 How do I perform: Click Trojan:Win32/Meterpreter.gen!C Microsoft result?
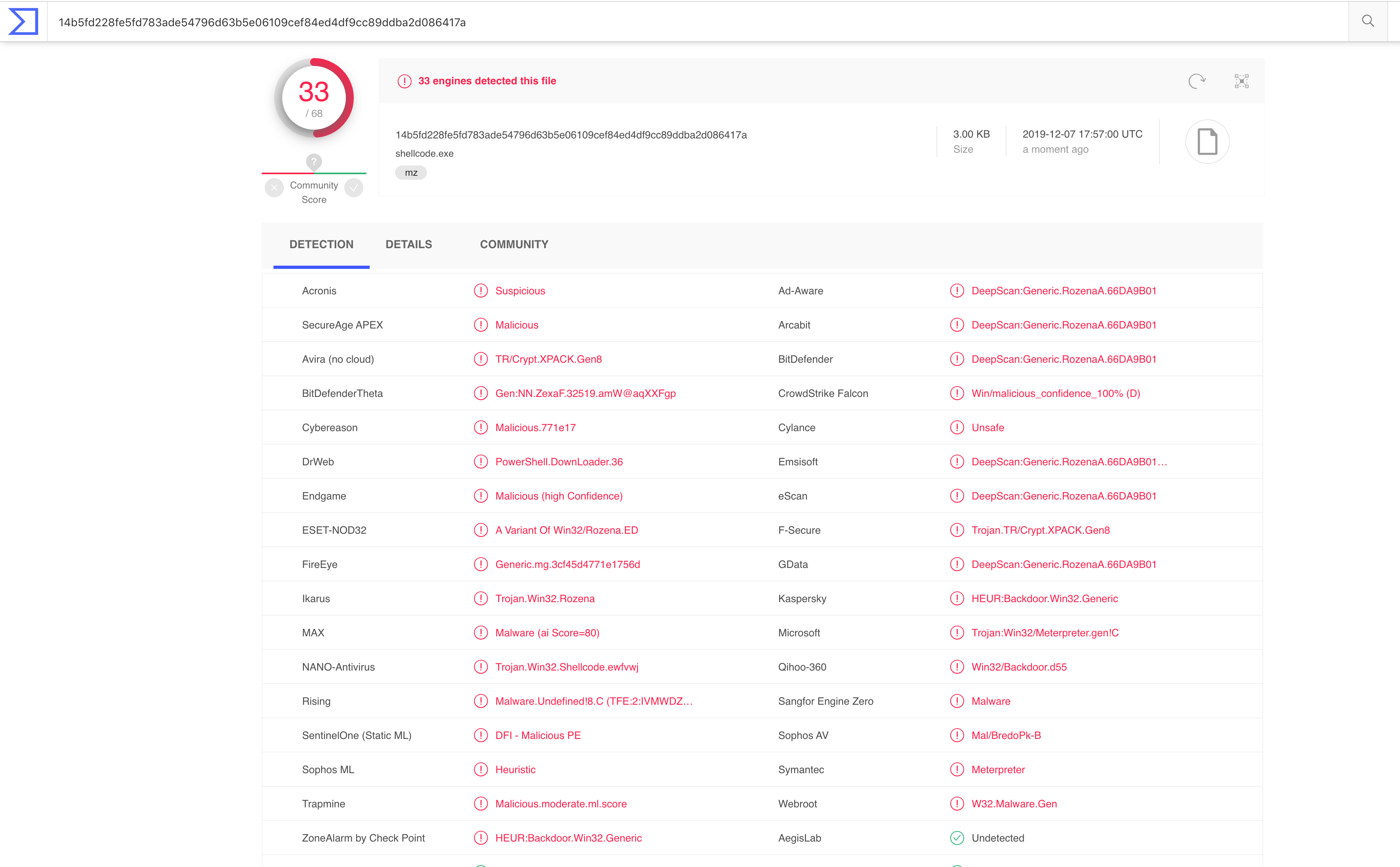click(x=1045, y=633)
